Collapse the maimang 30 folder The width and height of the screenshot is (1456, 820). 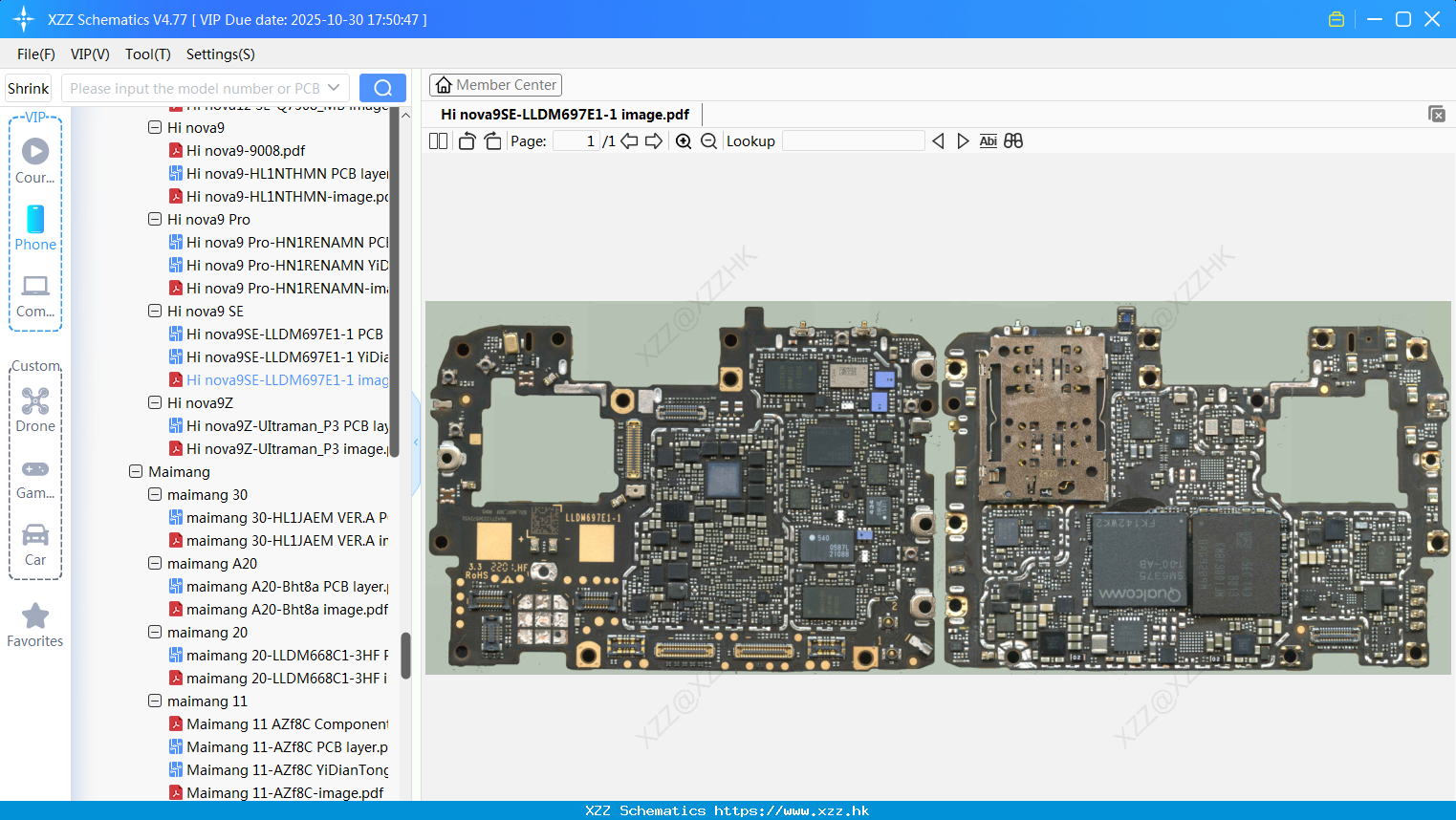(x=155, y=494)
